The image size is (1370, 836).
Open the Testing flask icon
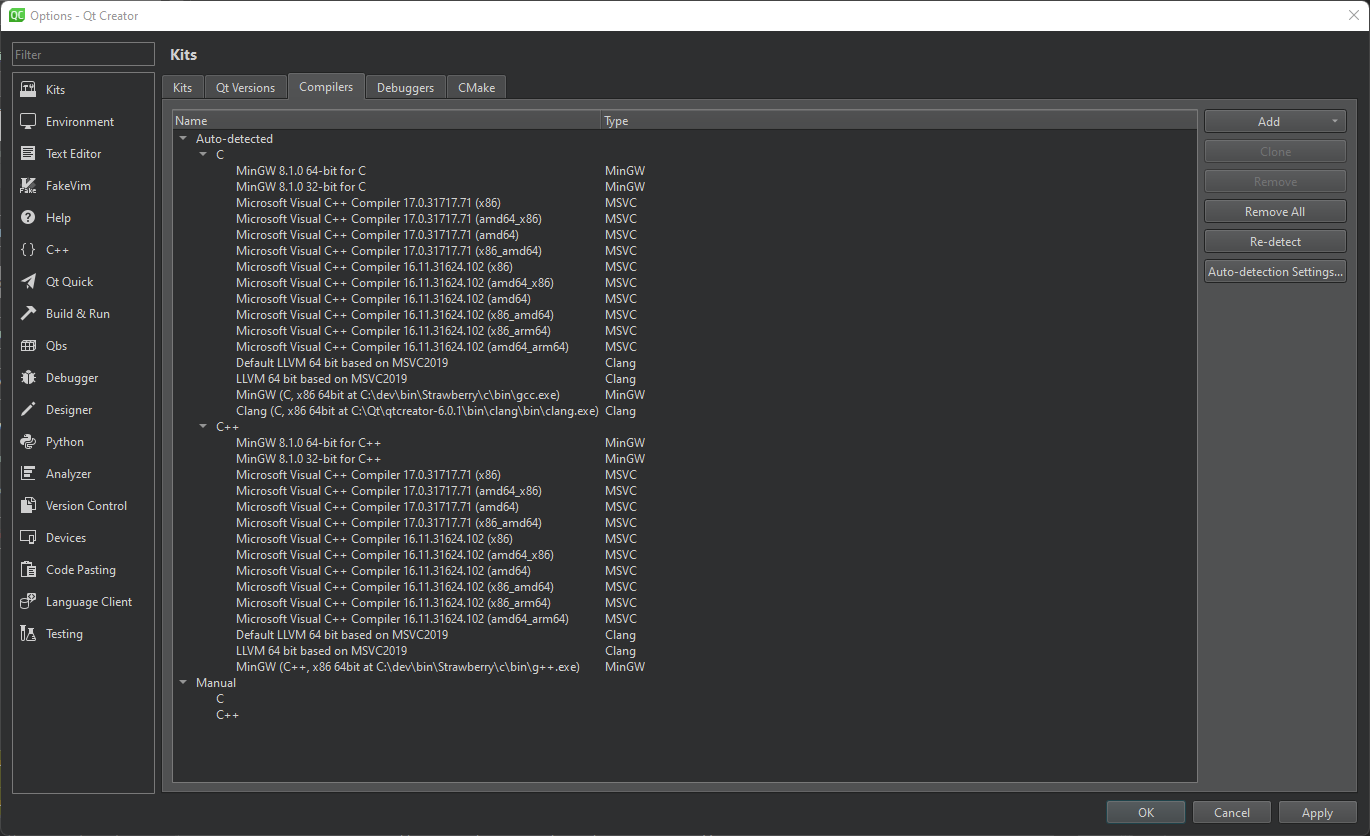click(28, 633)
